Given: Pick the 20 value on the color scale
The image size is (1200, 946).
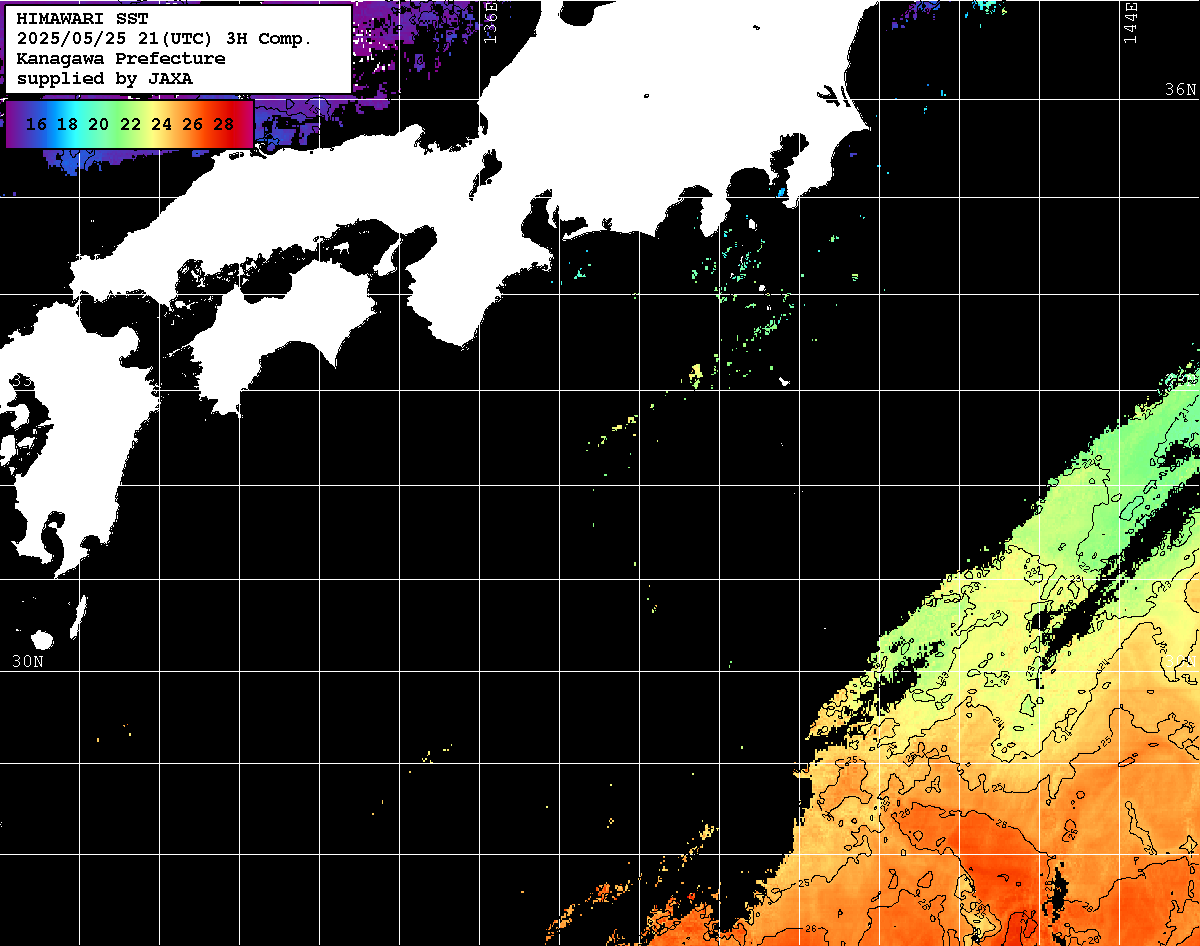Looking at the screenshot, I should tap(98, 125).
